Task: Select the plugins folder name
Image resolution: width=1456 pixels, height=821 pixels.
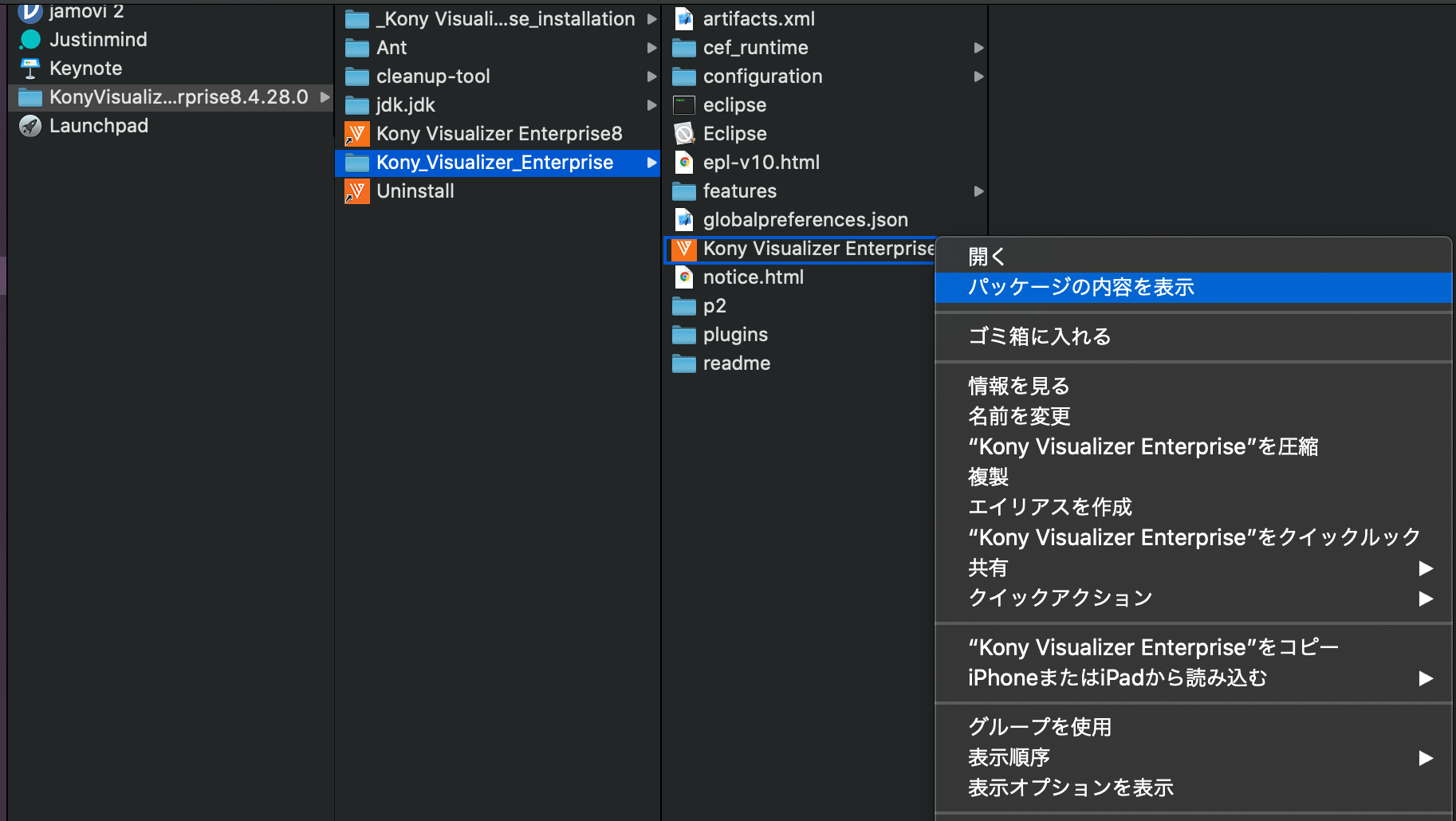Action: pos(735,335)
